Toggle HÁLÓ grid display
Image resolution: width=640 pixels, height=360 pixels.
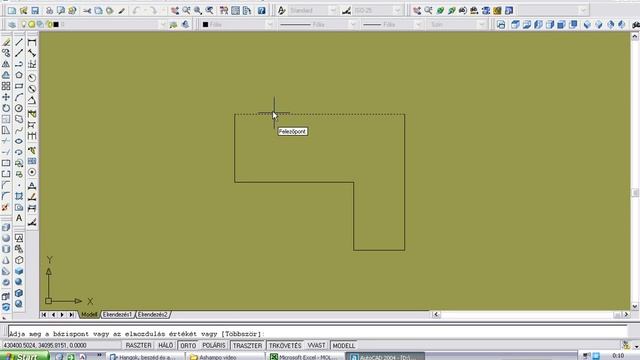click(165, 346)
